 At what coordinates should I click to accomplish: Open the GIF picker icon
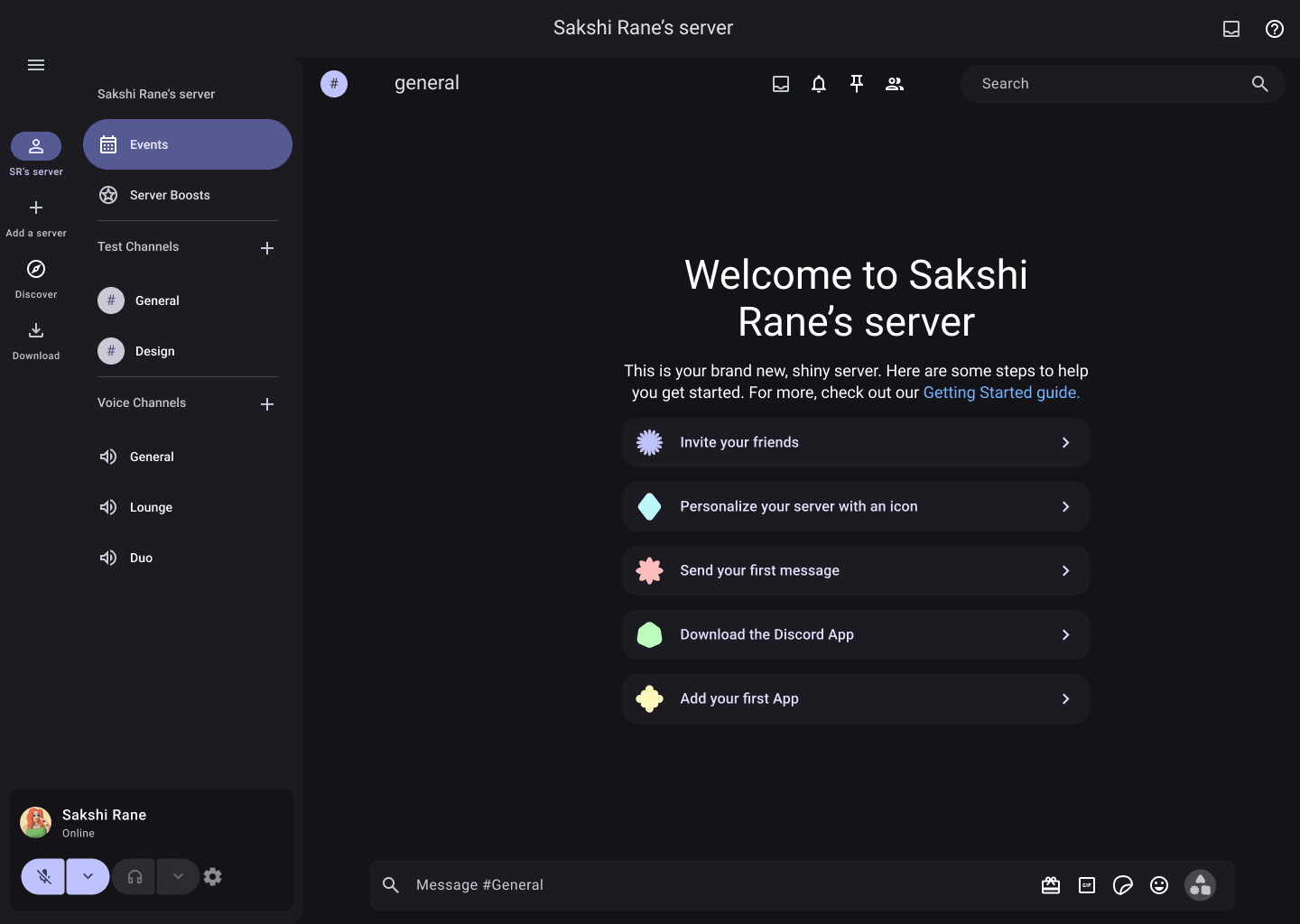[x=1087, y=885]
